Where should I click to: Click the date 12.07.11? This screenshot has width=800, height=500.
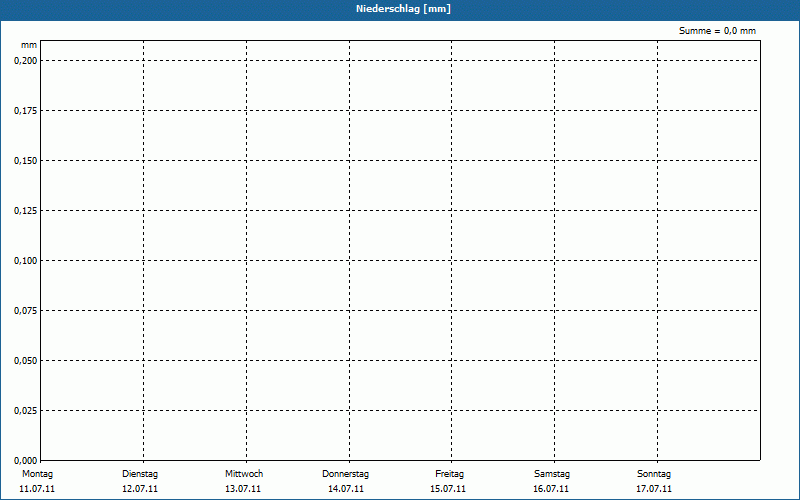(140, 489)
